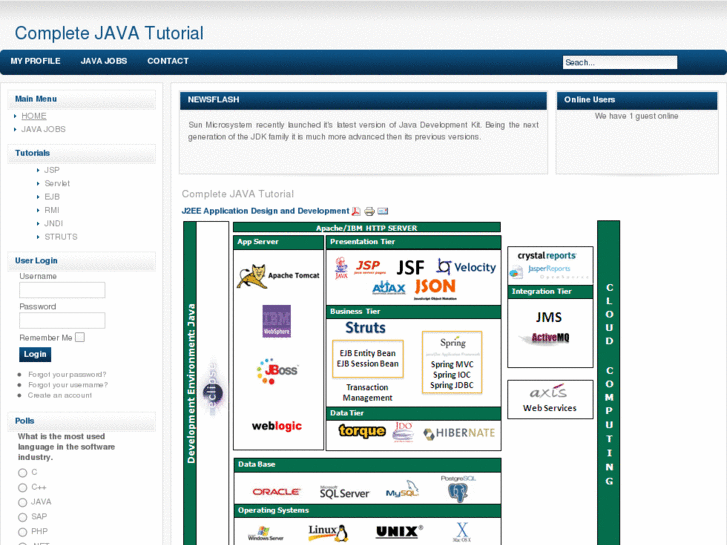
Task: Click the crystal reports logo
Action: [x=547, y=256]
